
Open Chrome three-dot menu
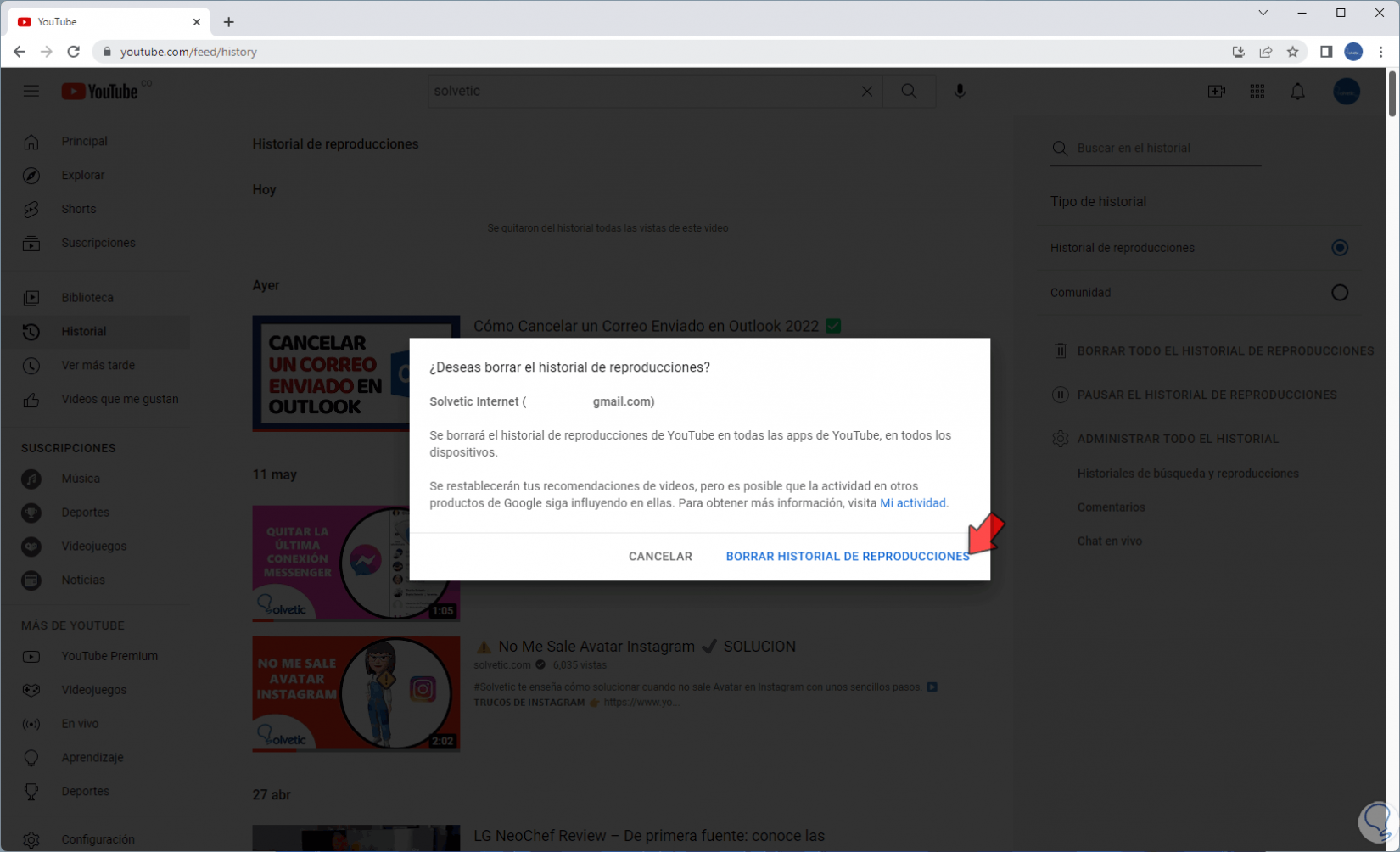pyautogui.click(x=1381, y=52)
